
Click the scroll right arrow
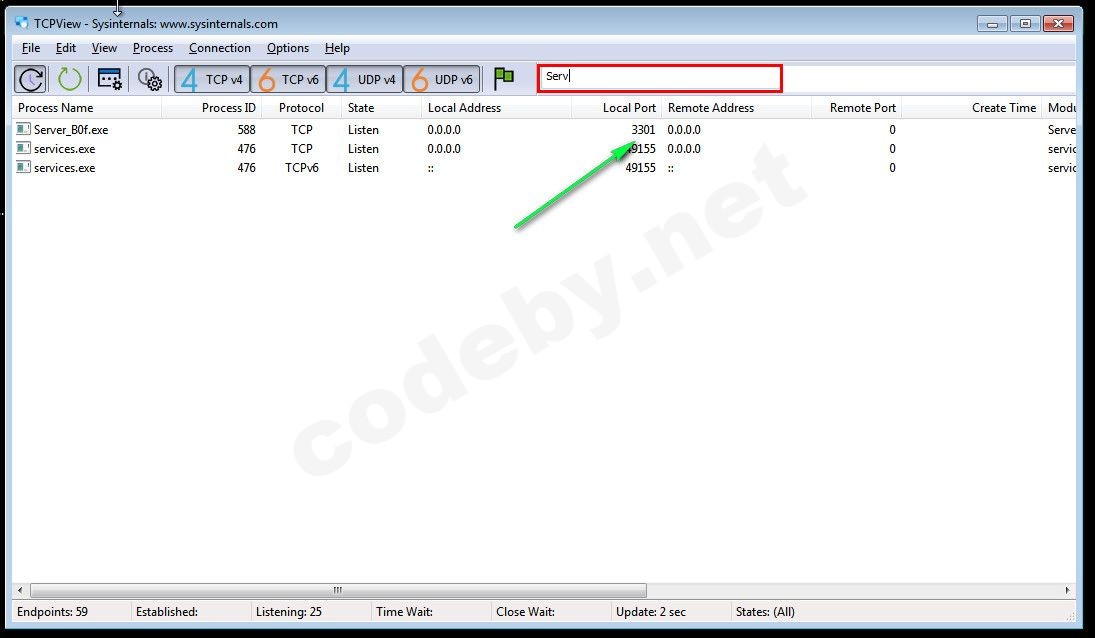(1067, 591)
